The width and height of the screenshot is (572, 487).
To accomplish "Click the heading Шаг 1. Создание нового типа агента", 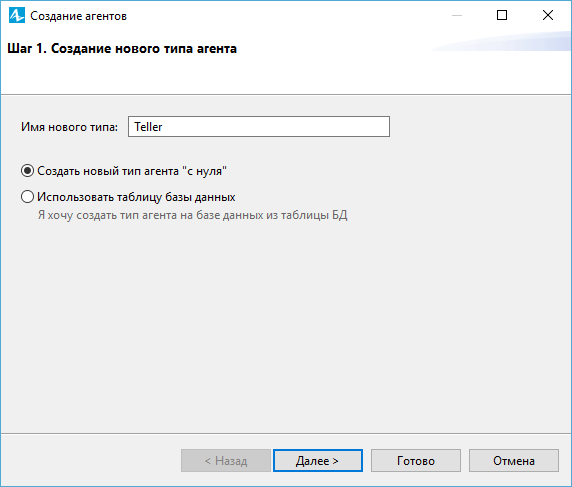I will 122,48.
